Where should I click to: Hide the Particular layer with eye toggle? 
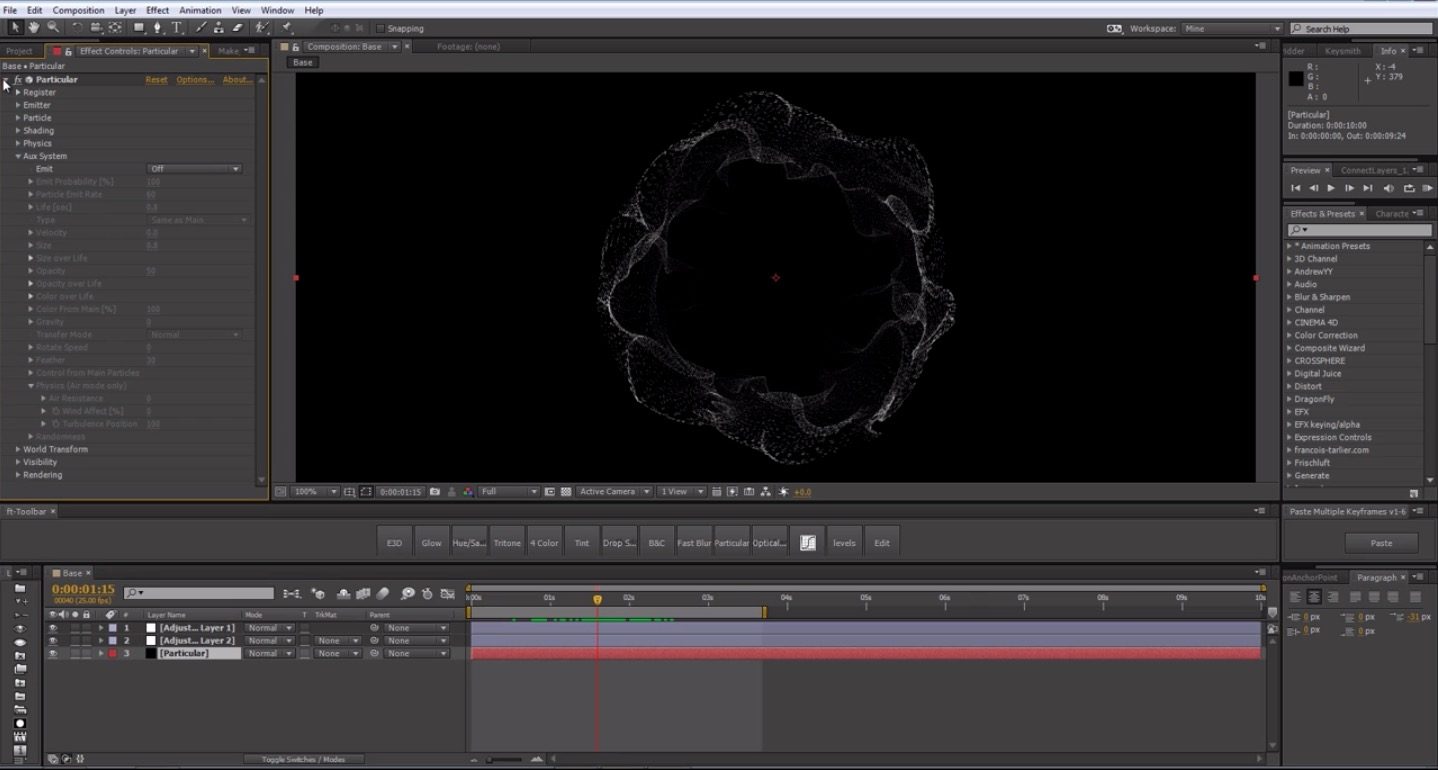point(53,653)
